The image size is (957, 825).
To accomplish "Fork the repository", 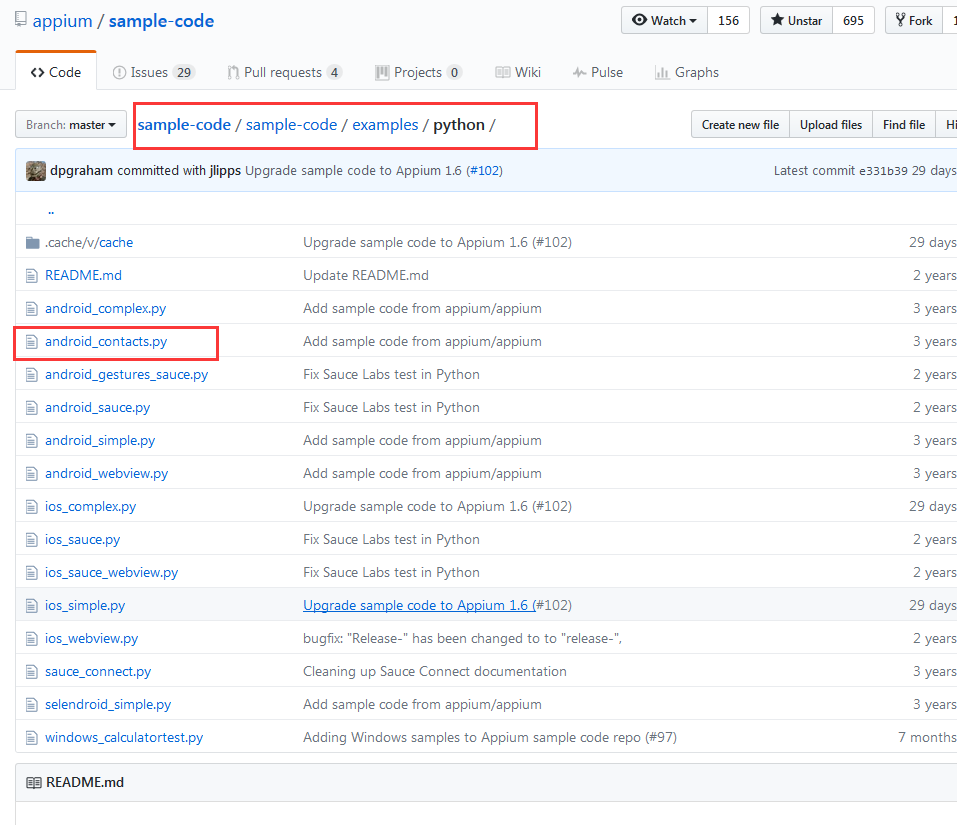I will [x=914, y=20].
